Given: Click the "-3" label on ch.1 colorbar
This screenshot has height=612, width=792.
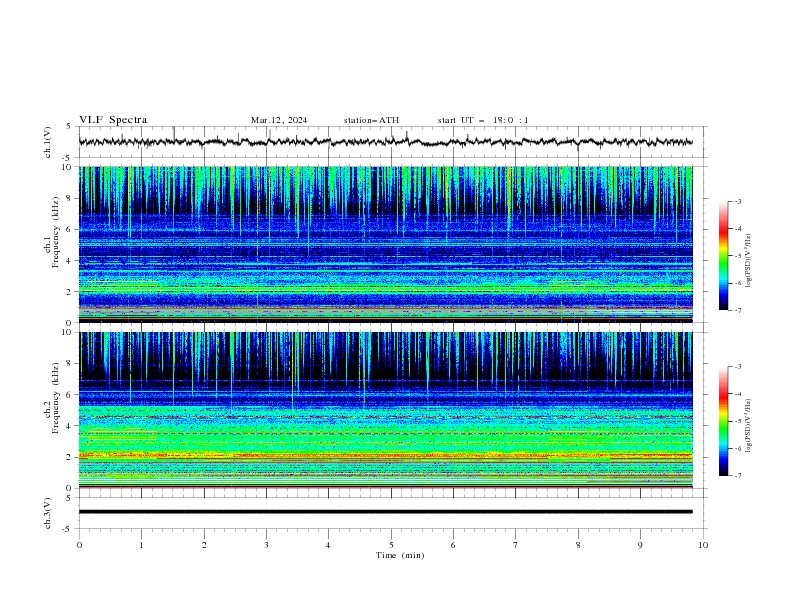Looking at the screenshot, I should tap(737, 201).
